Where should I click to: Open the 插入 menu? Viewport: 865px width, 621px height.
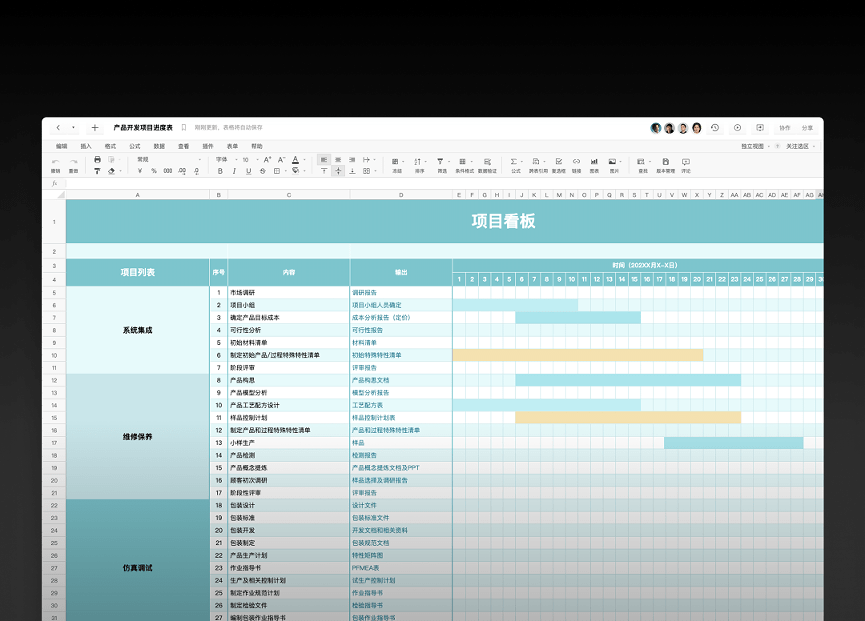pos(86,146)
